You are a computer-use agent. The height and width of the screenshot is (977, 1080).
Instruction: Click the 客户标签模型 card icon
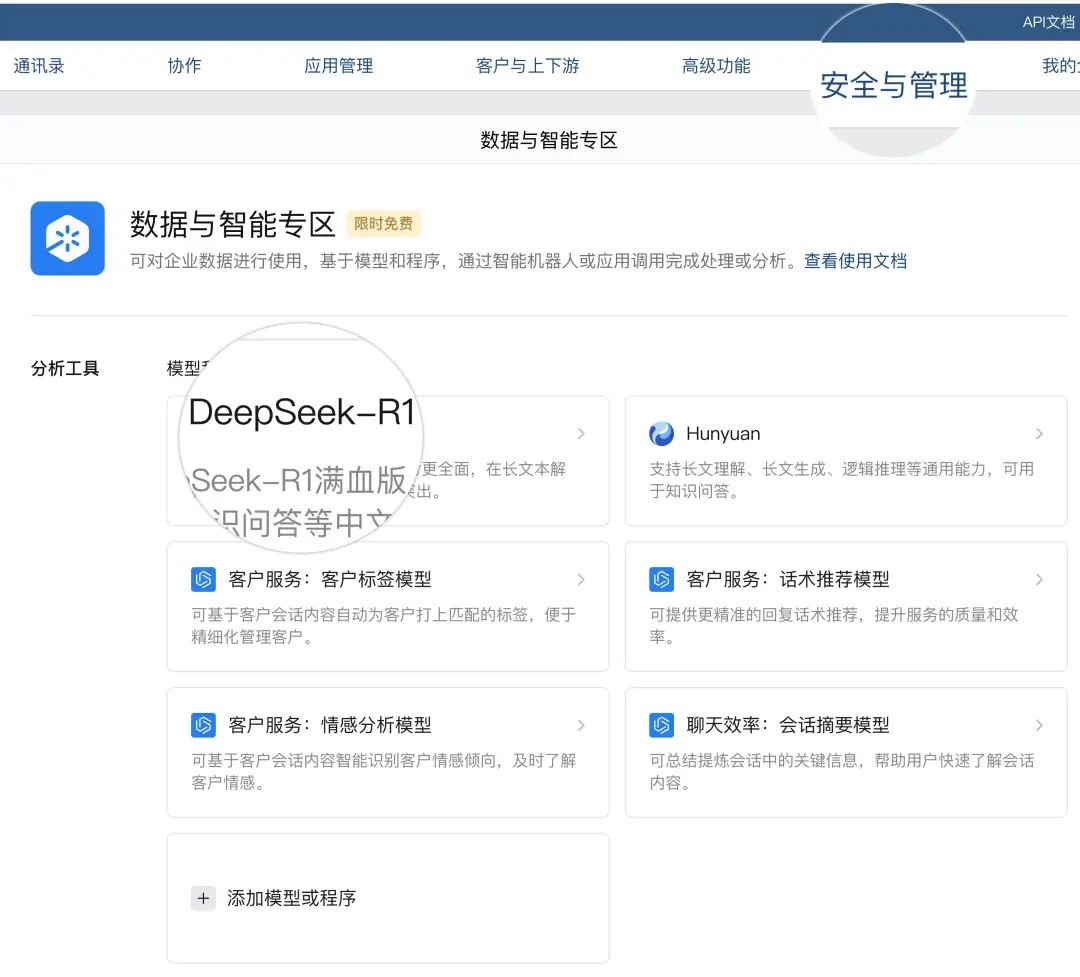click(x=203, y=579)
